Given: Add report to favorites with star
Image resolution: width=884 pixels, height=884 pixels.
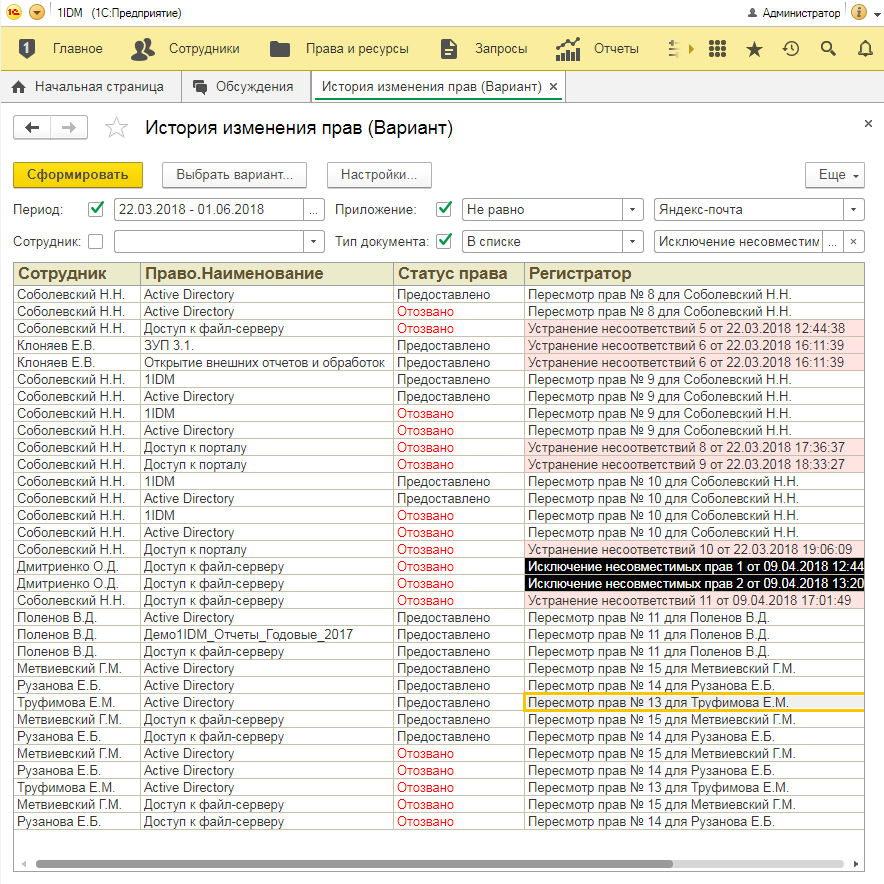Looking at the screenshot, I should (117, 128).
